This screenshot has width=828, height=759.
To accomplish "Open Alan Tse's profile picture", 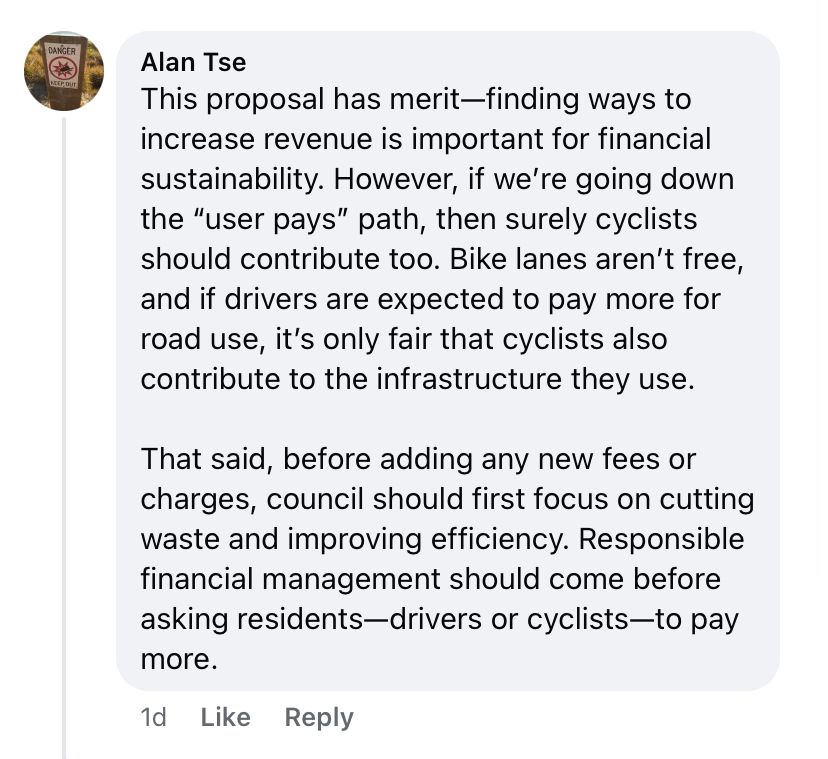I will 63,71.
